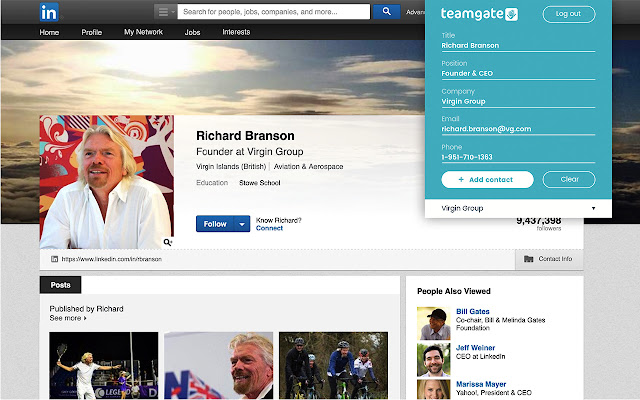
Task: Click the Teamgate logo badge icon
Action: coord(511,14)
